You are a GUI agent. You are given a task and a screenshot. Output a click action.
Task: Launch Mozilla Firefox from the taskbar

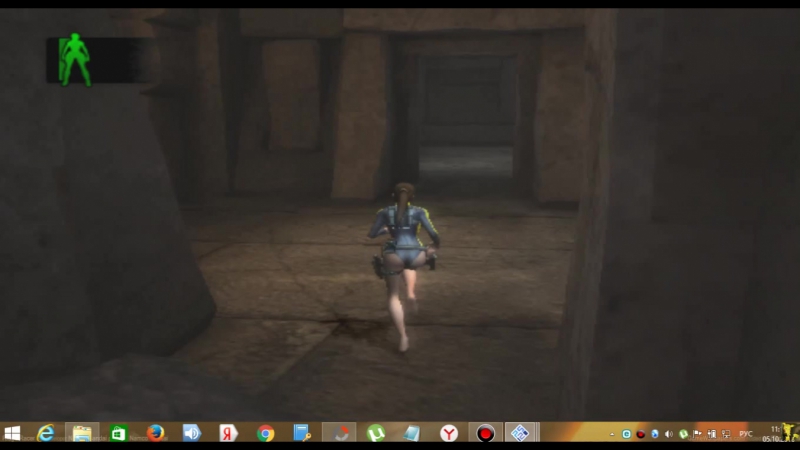tap(156, 433)
